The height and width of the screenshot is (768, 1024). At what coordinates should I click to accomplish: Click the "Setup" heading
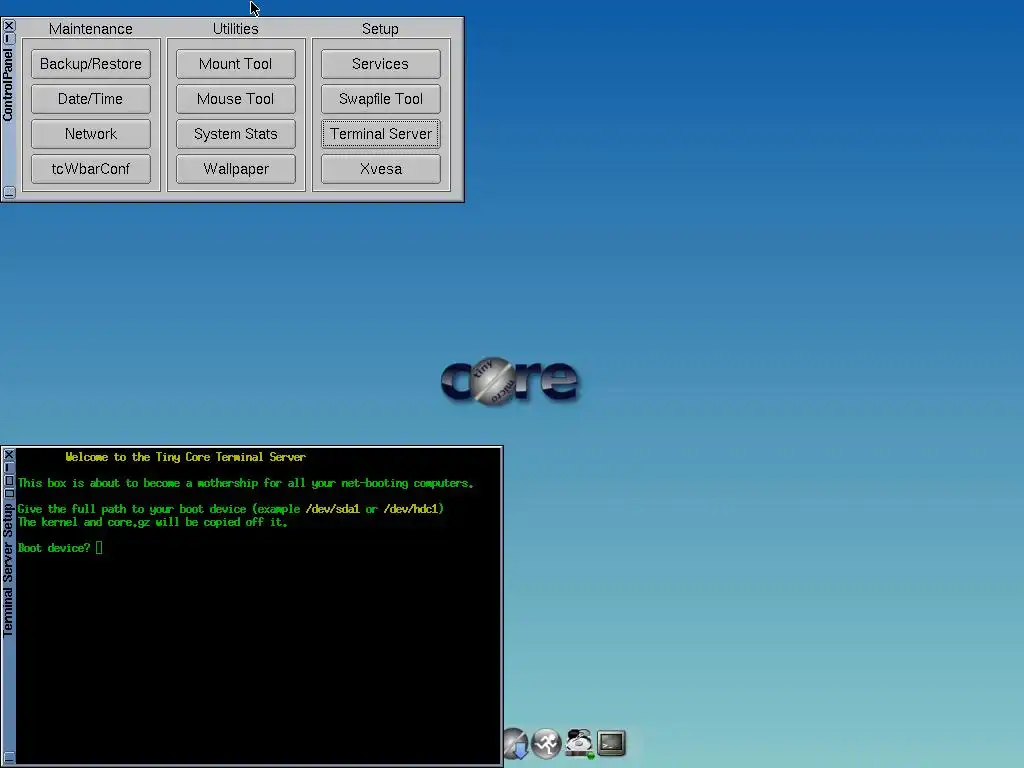(x=380, y=29)
